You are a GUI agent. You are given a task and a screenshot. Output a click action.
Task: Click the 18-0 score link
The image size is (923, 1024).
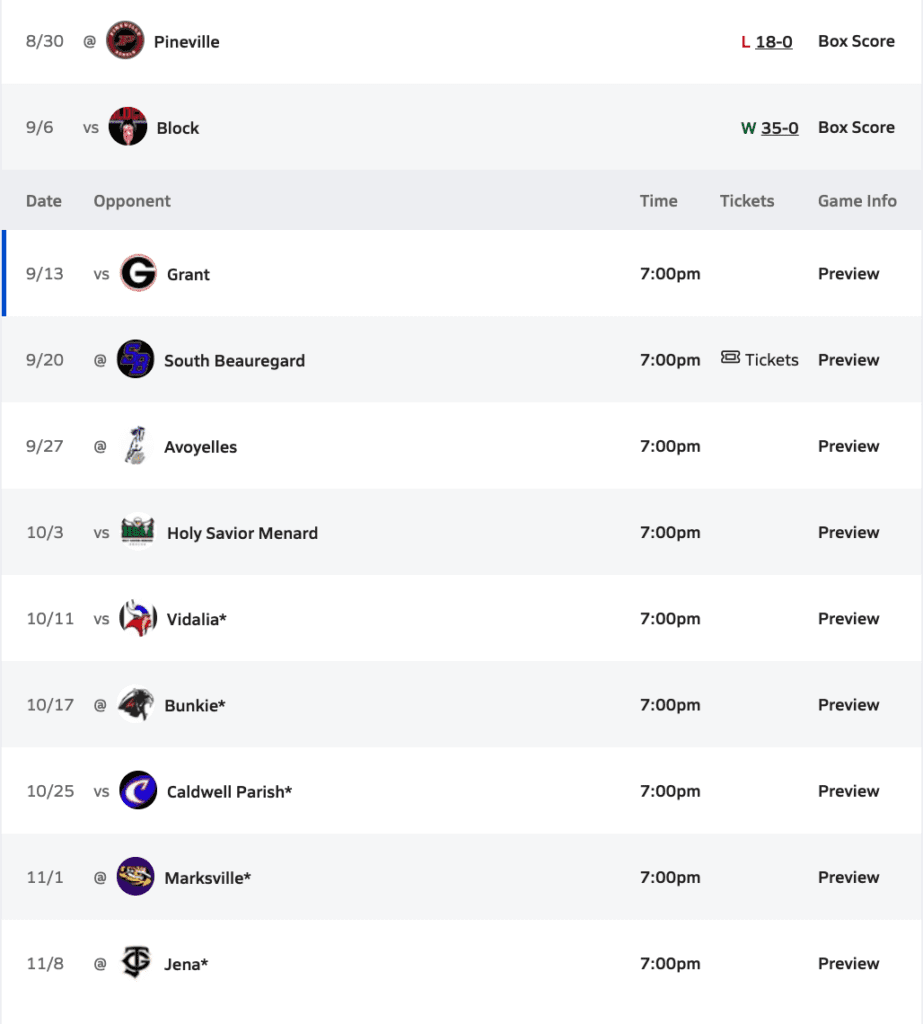coord(774,42)
